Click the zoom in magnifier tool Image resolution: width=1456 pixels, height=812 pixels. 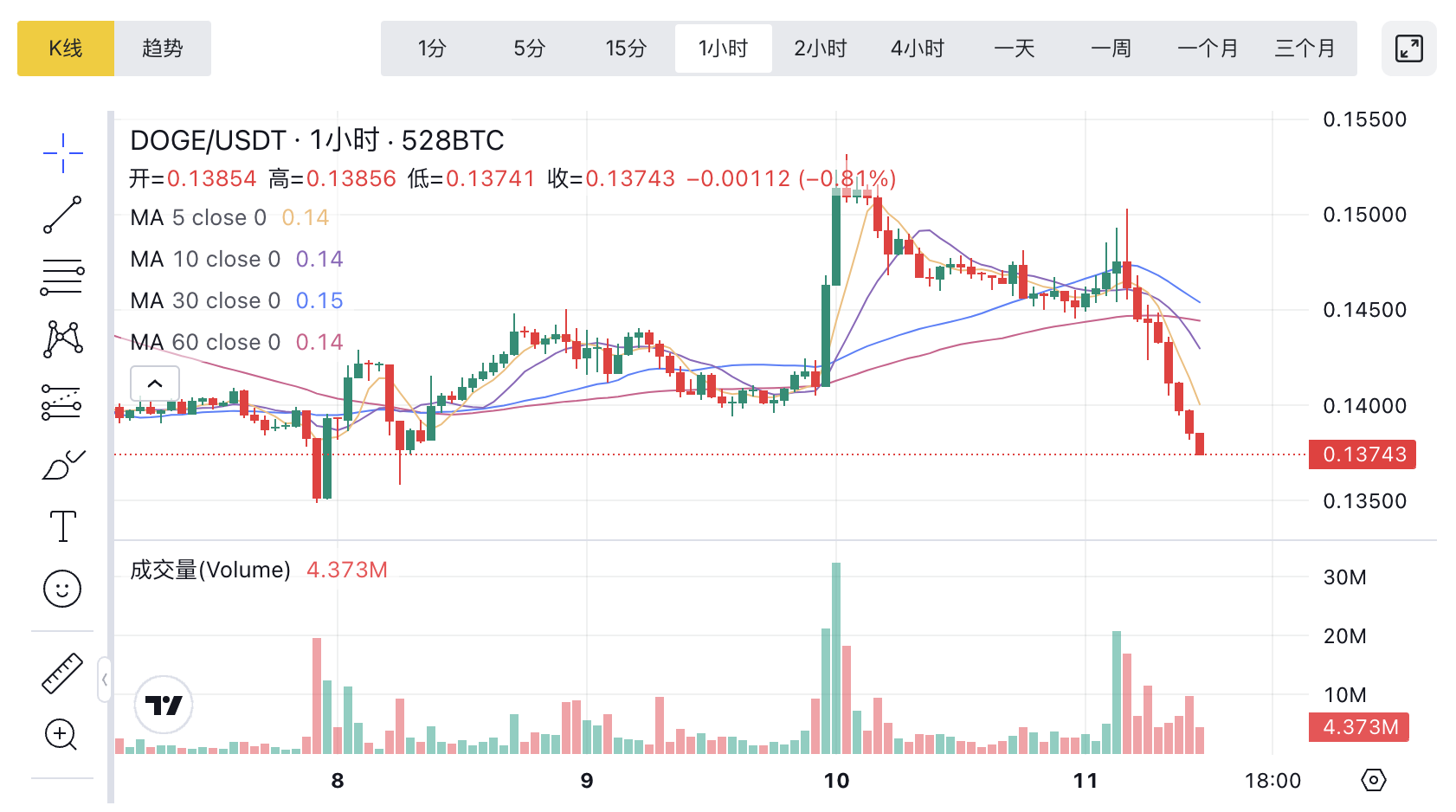(62, 735)
